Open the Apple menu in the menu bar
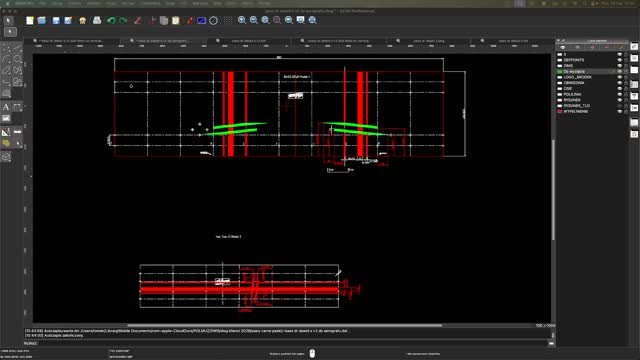640x360 pixels. pyautogui.click(x=7, y=3)
